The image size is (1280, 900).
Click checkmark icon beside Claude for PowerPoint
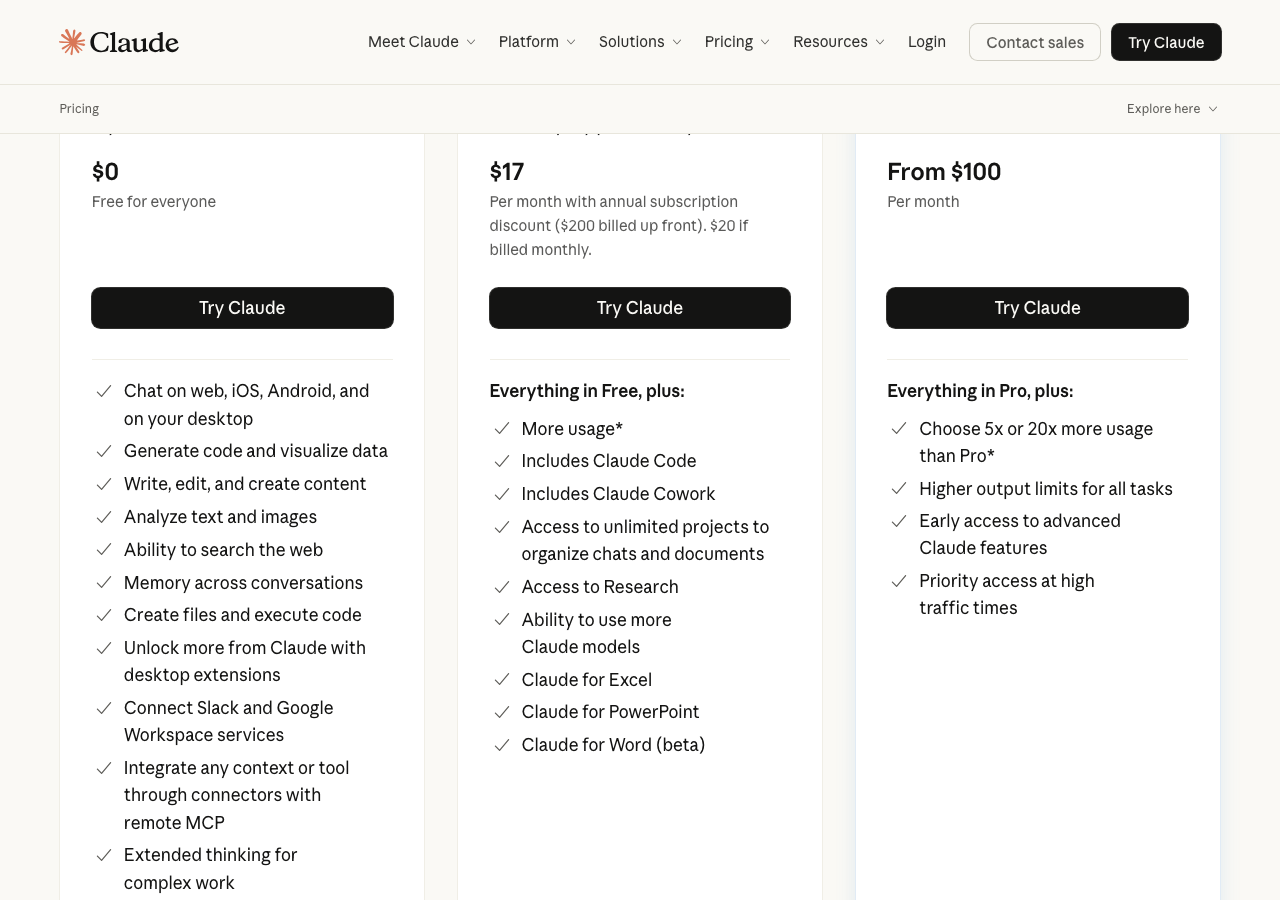tap(502, 712)
